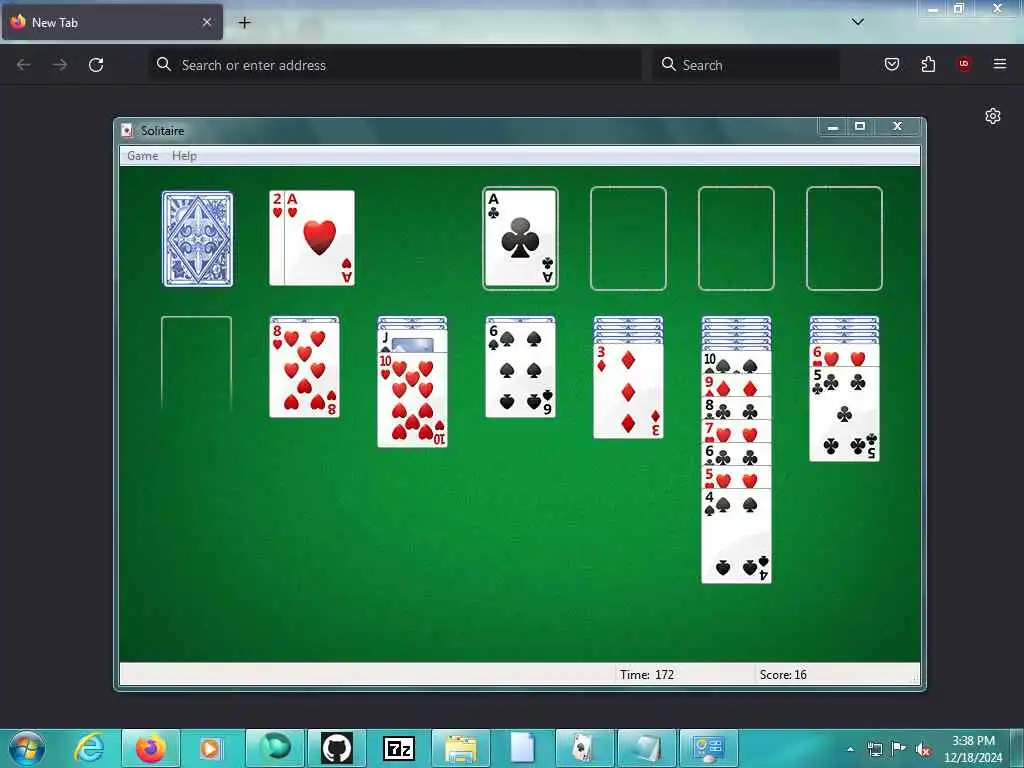Viewport: 1024px width, 768px height.
Task: Click the Score: 16 status bar entry
Action: pos(783,675)
